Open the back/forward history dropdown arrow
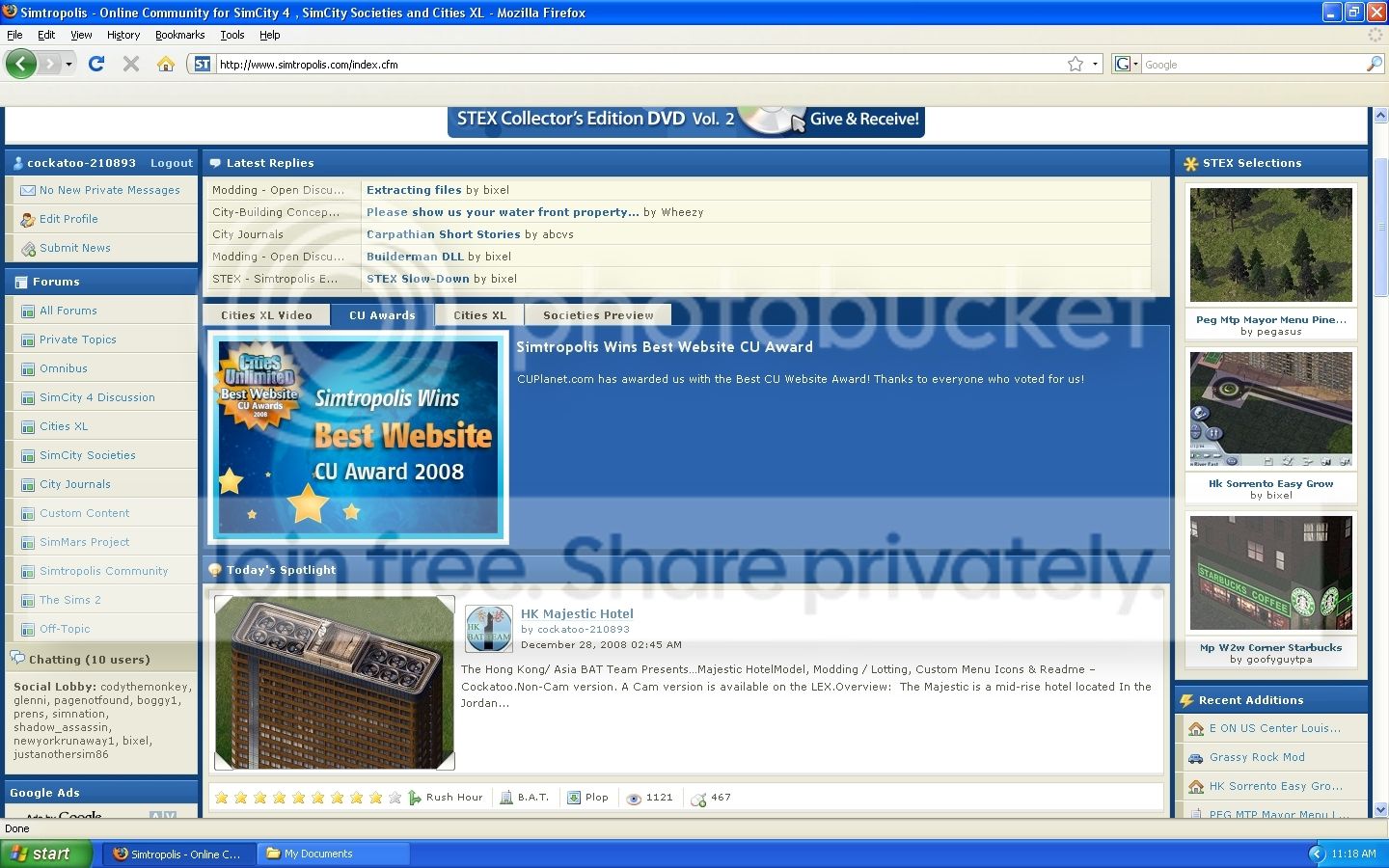 (x=68, y=64)
